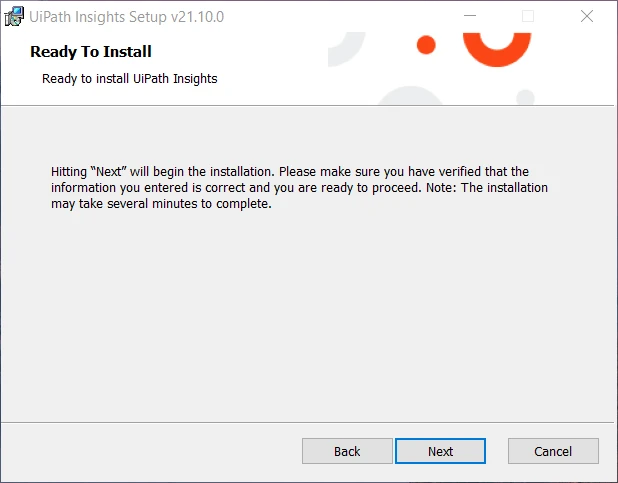Click Next to begin the installation

(x=440, y=451)
